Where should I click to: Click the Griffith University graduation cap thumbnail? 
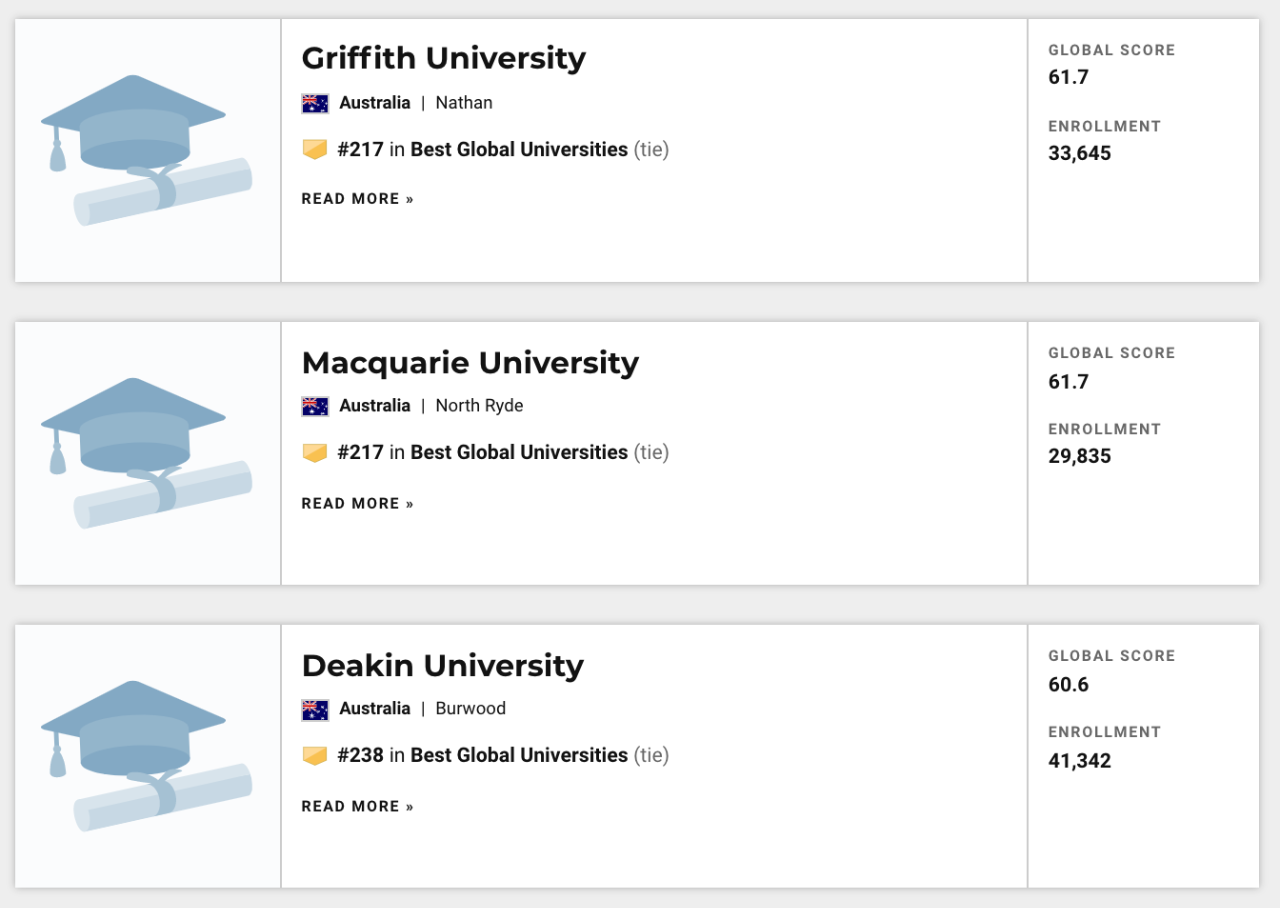pyautogui.click(x=147, y=150)
